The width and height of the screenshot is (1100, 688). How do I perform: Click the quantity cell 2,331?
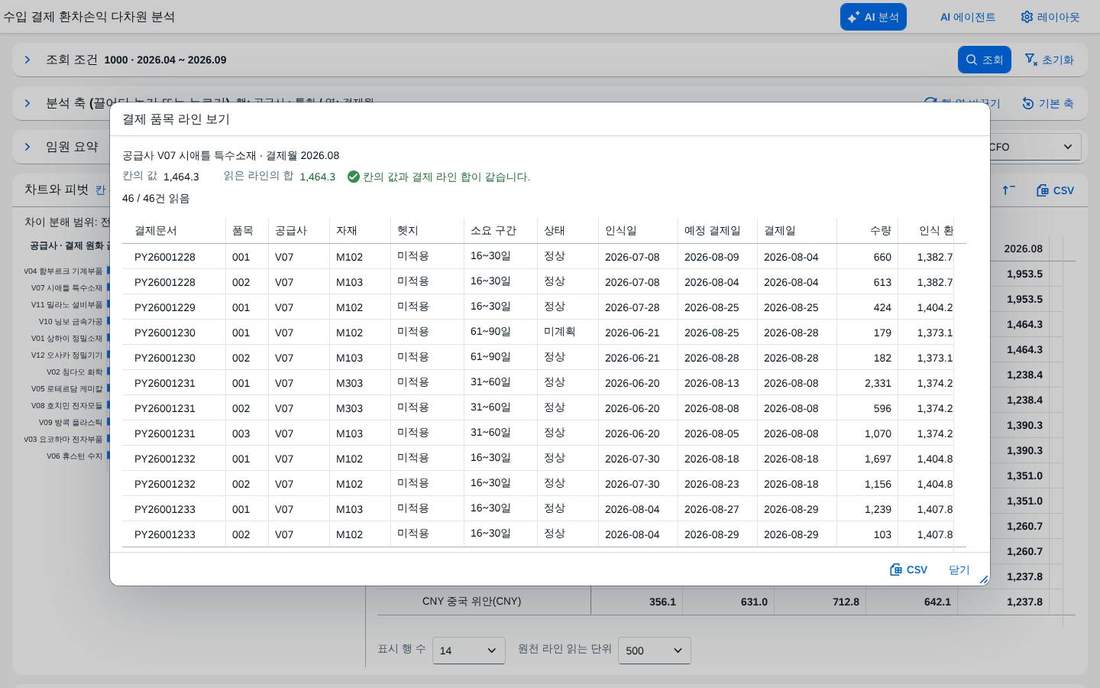click(x=878, y=384)
